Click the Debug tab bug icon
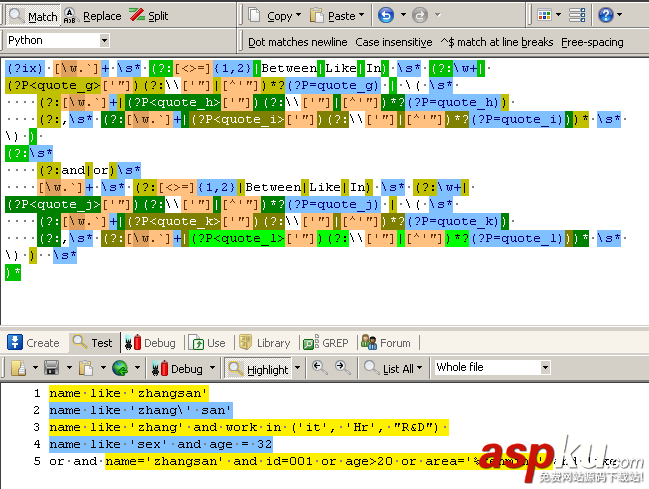The height and width of the screenshot is (489, 649). pyautogui.click(x=133, y=342)
